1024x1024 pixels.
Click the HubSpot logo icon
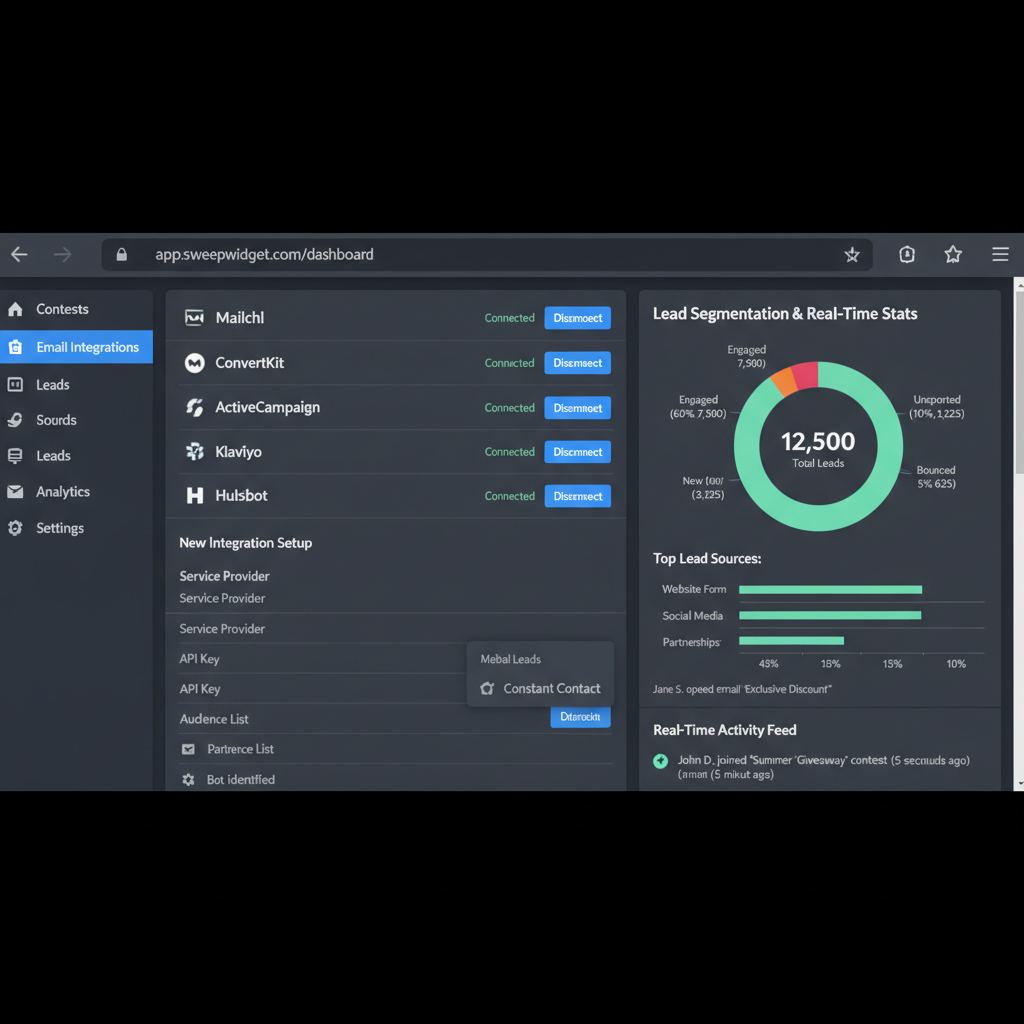pyautogui.click(x=195, y=496)
